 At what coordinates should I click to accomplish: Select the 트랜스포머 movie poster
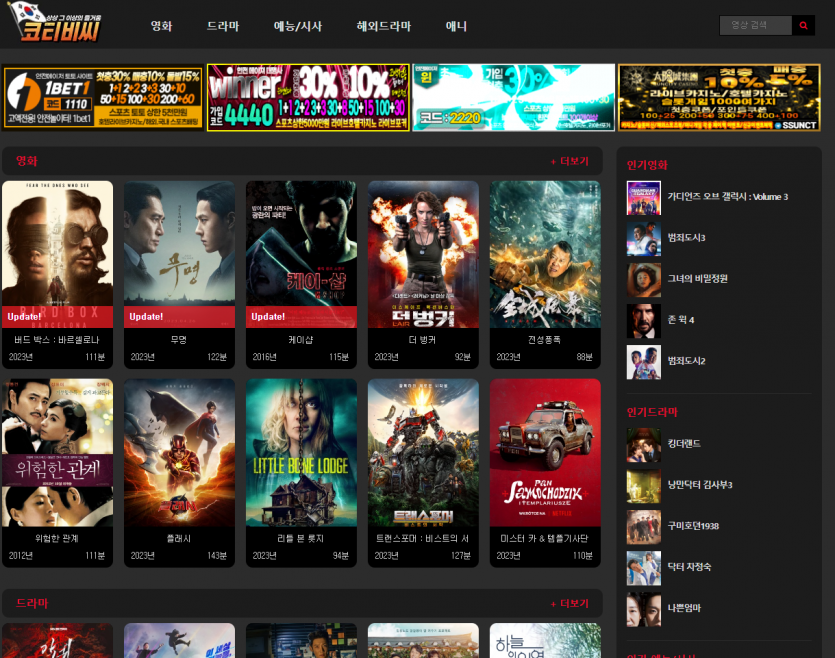click(x=424, y=452)
